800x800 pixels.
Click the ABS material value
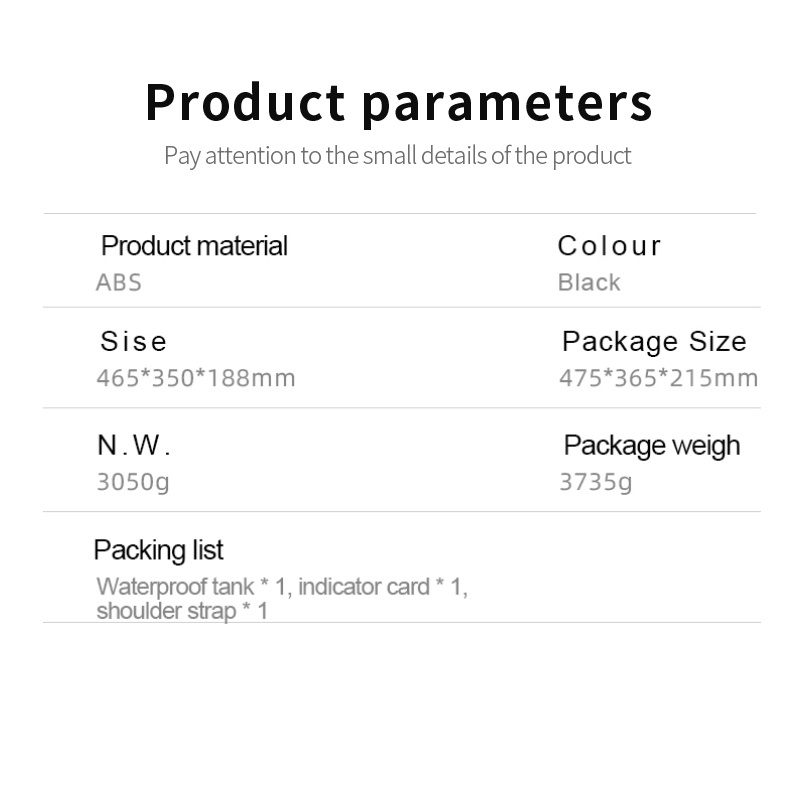pos(119,283)
